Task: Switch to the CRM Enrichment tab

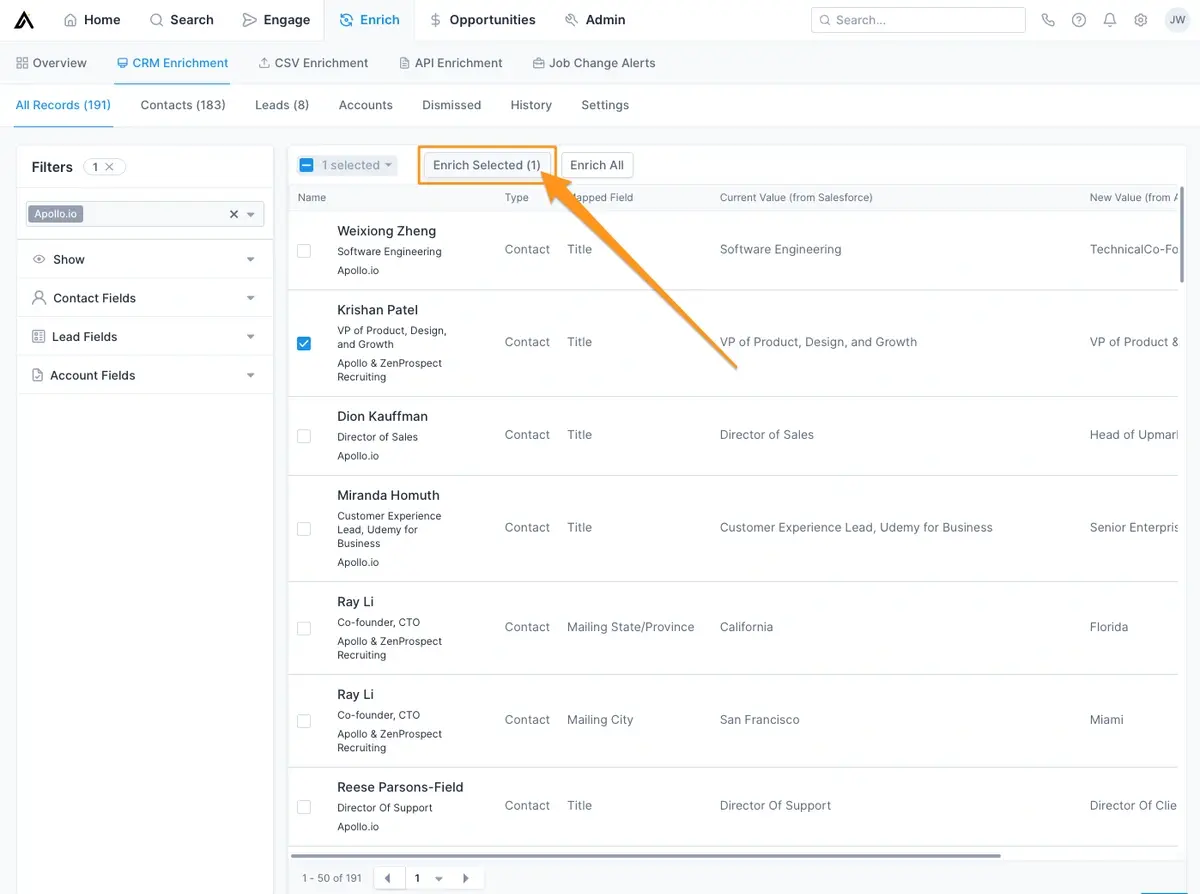Action: (x=172, y=63)
